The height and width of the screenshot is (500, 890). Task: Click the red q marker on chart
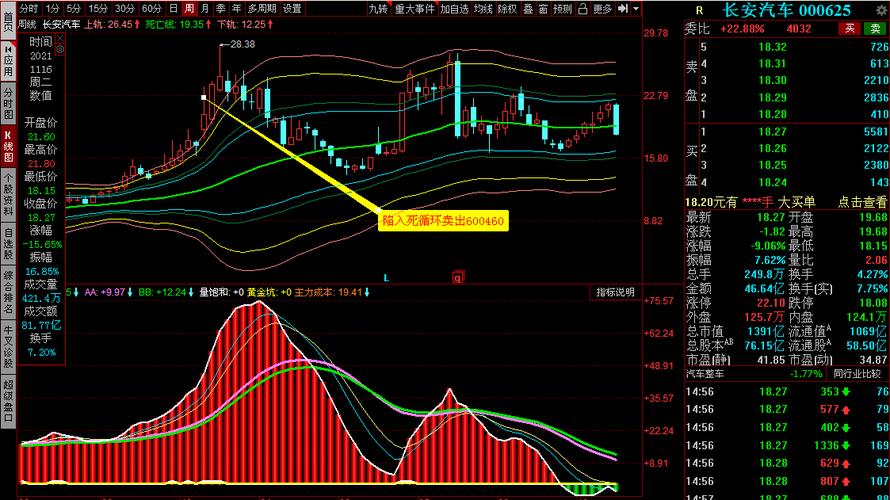457,277
